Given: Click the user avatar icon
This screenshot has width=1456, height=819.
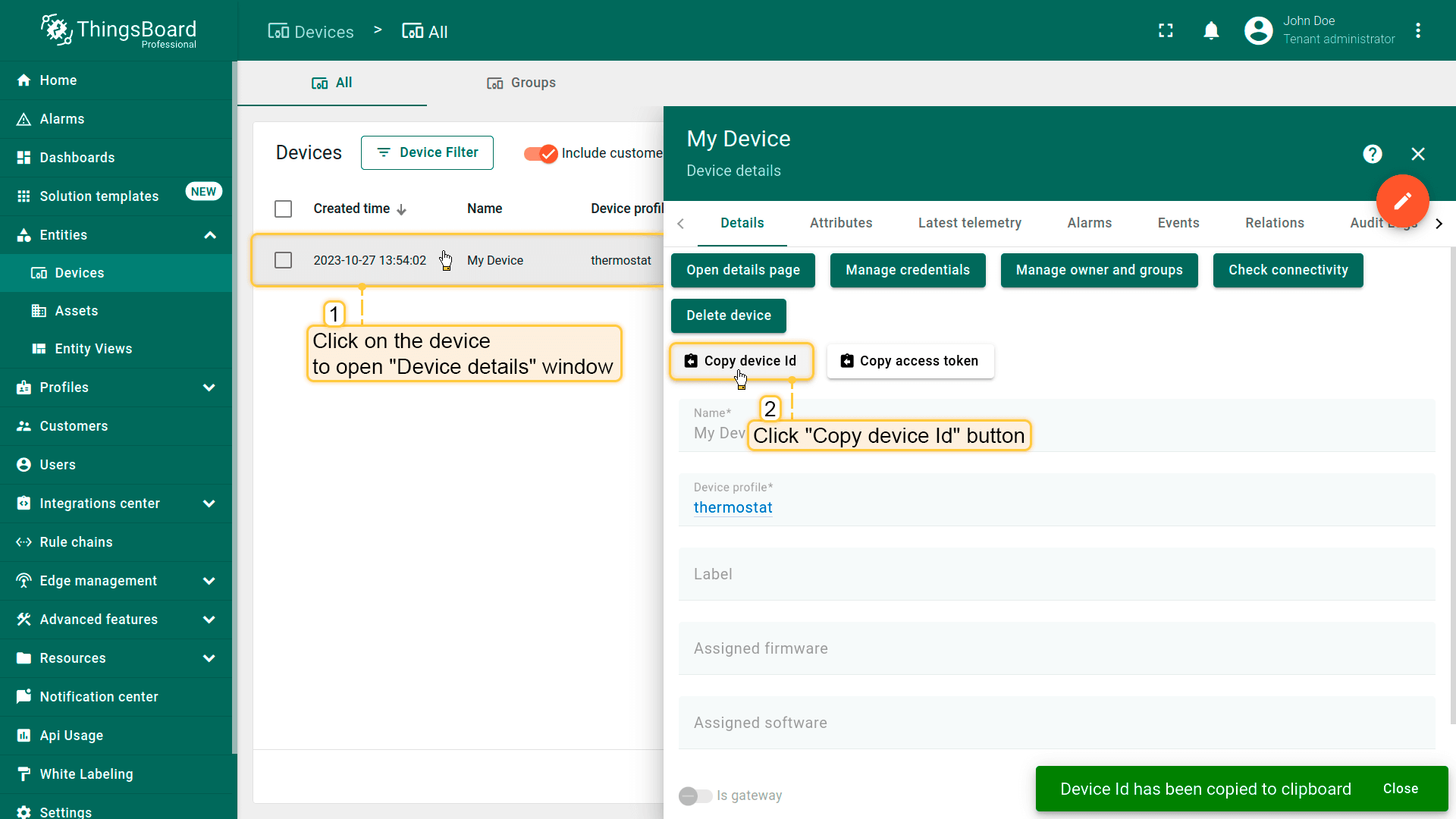Looking at the screenshot, I should 1258,30.
